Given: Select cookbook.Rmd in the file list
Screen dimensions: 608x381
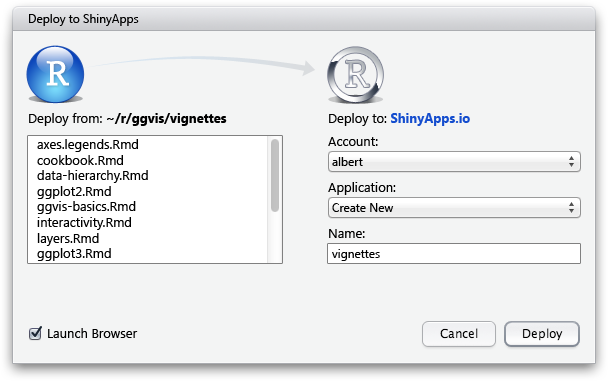Looking at the screenshot, I should 80,160.
